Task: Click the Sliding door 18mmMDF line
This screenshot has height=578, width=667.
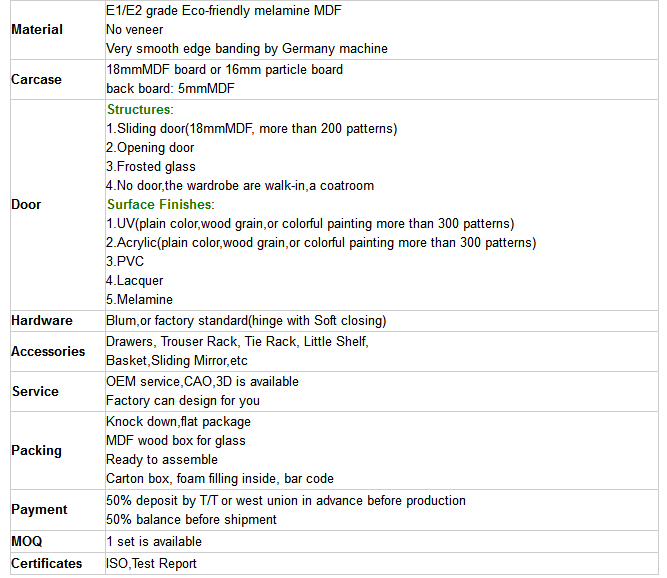Action: pyautogui.click(x=251, y=128)
